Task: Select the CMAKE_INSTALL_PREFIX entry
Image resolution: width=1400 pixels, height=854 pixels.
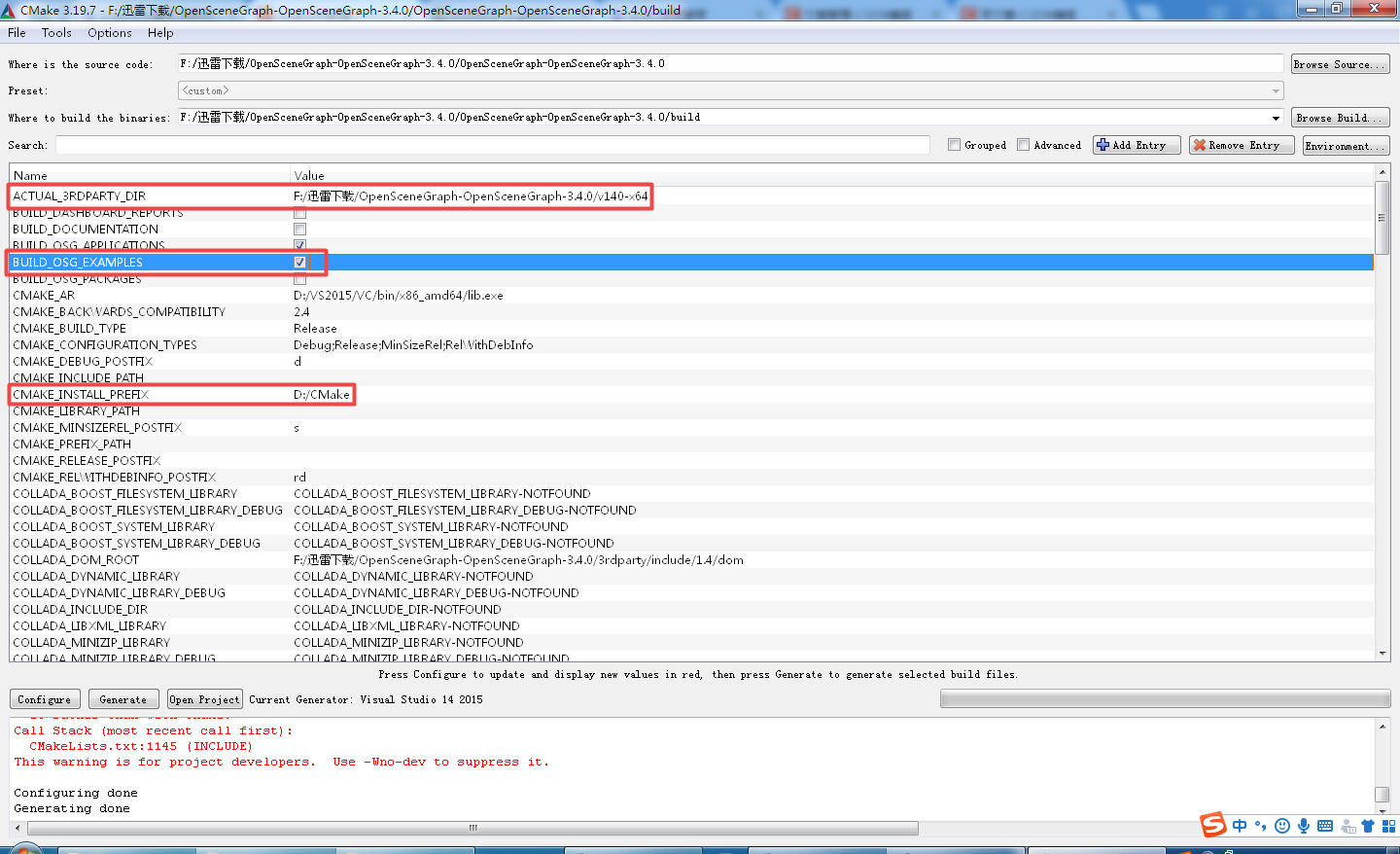Action: pyautogui.click(x=81, y=395)
